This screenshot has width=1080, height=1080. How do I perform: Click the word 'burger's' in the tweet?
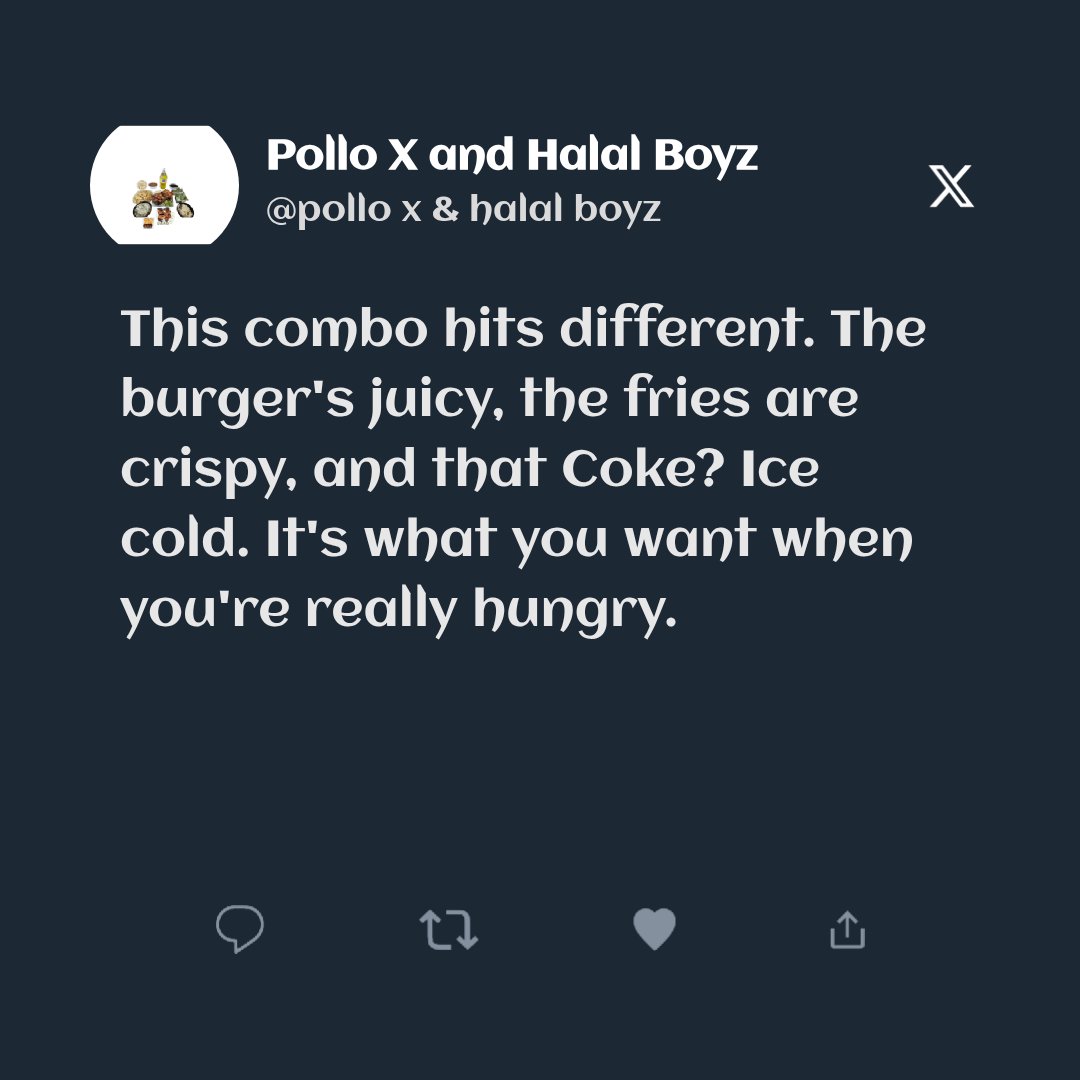(x=238, y=400)
